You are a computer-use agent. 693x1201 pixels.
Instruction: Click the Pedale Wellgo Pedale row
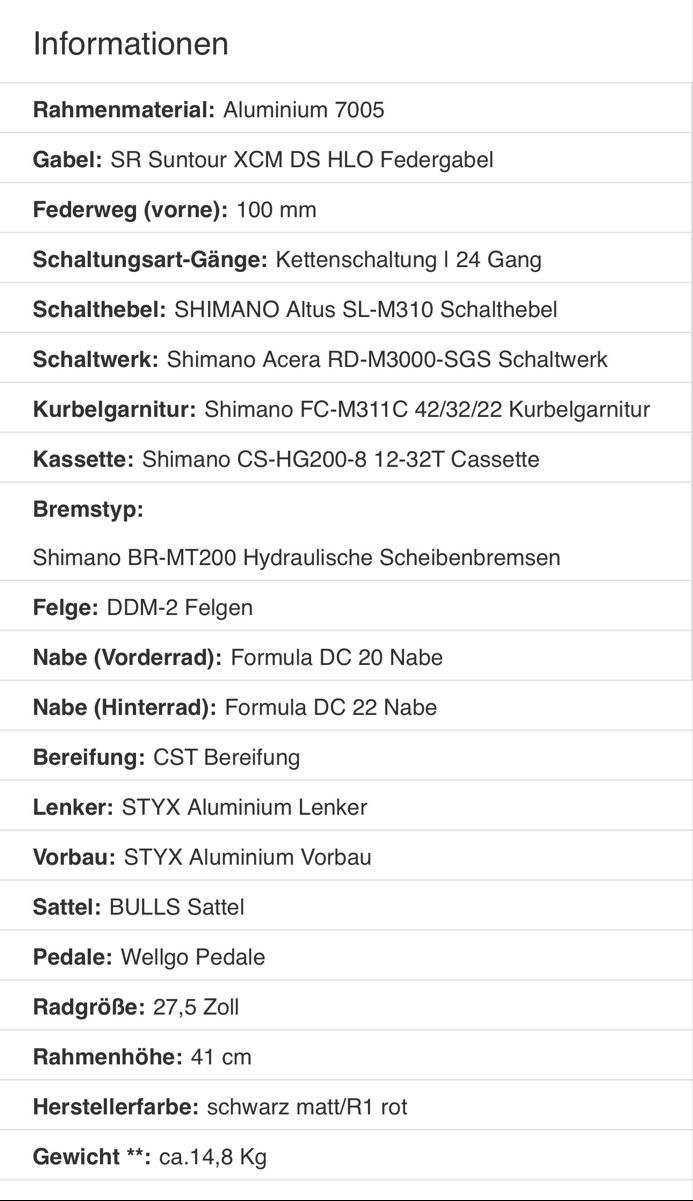[x=346, y=957]
